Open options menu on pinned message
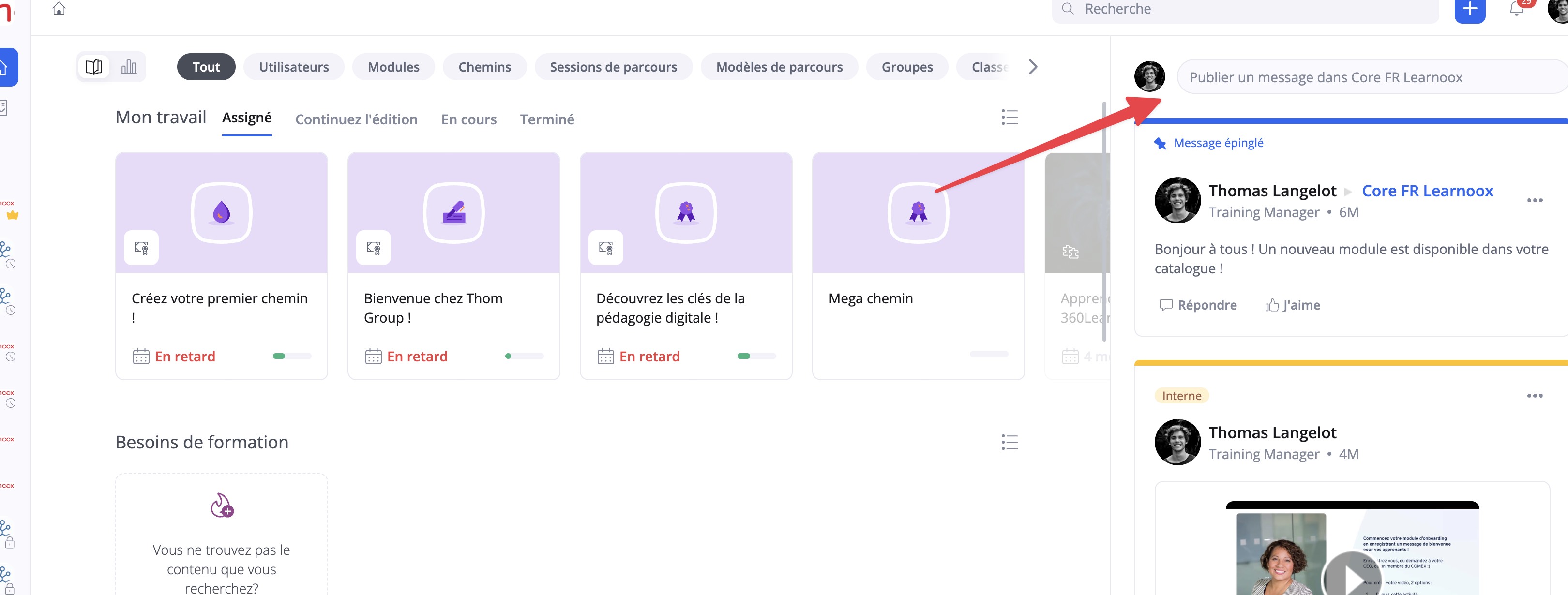 click(x=1535, y=200)
